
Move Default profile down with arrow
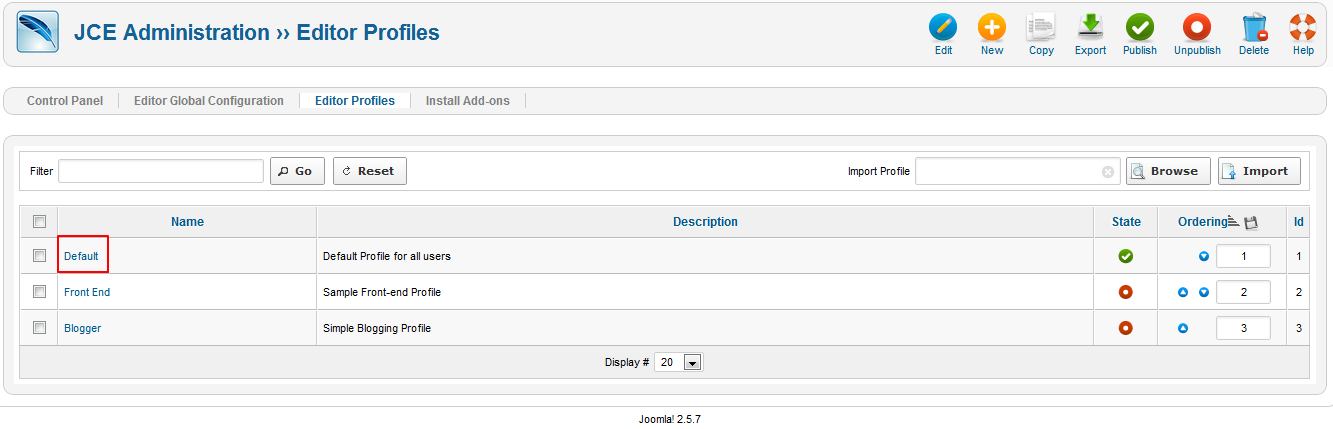coord(1204,256)
